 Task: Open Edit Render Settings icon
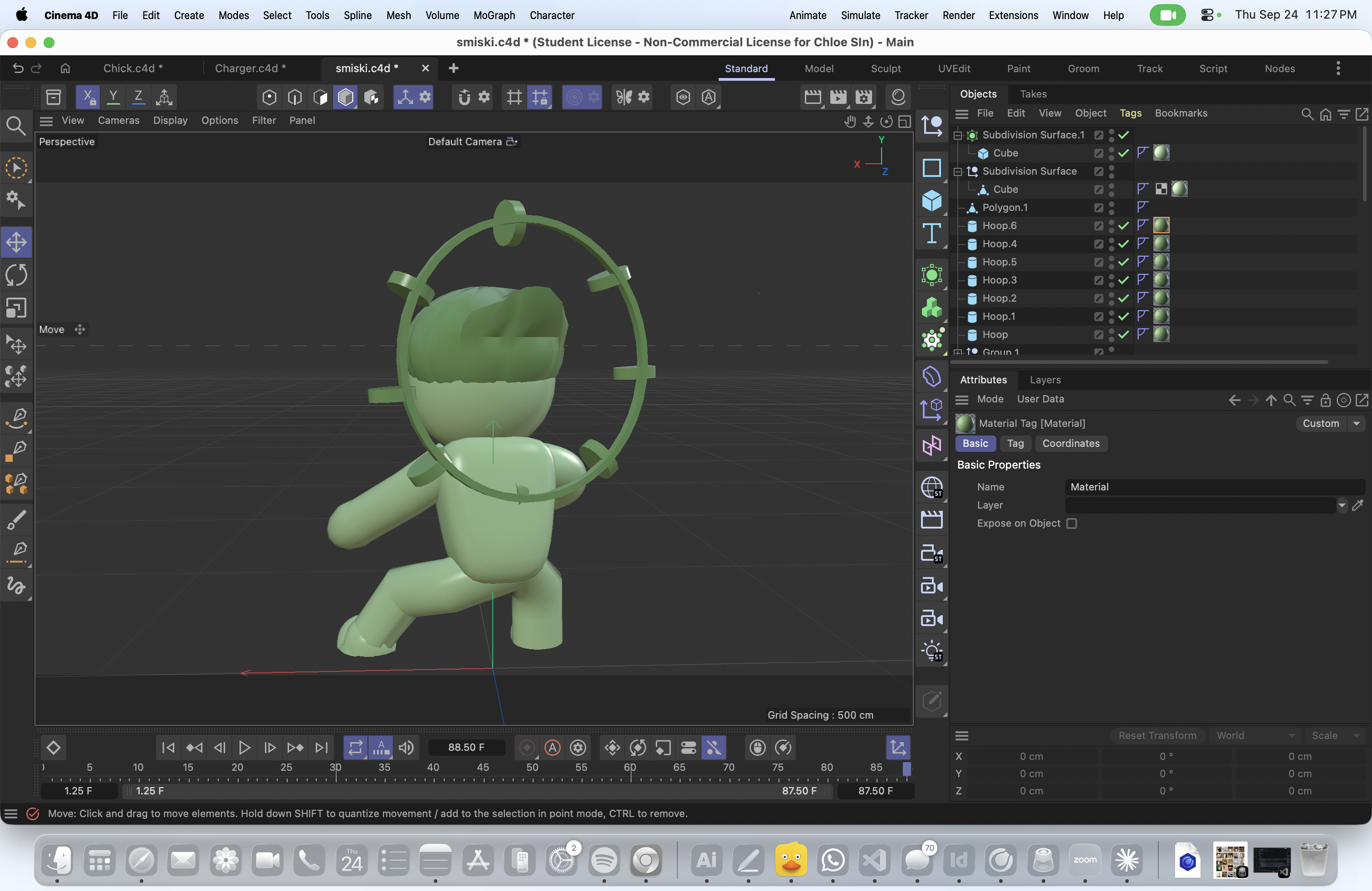pos(863,97)
